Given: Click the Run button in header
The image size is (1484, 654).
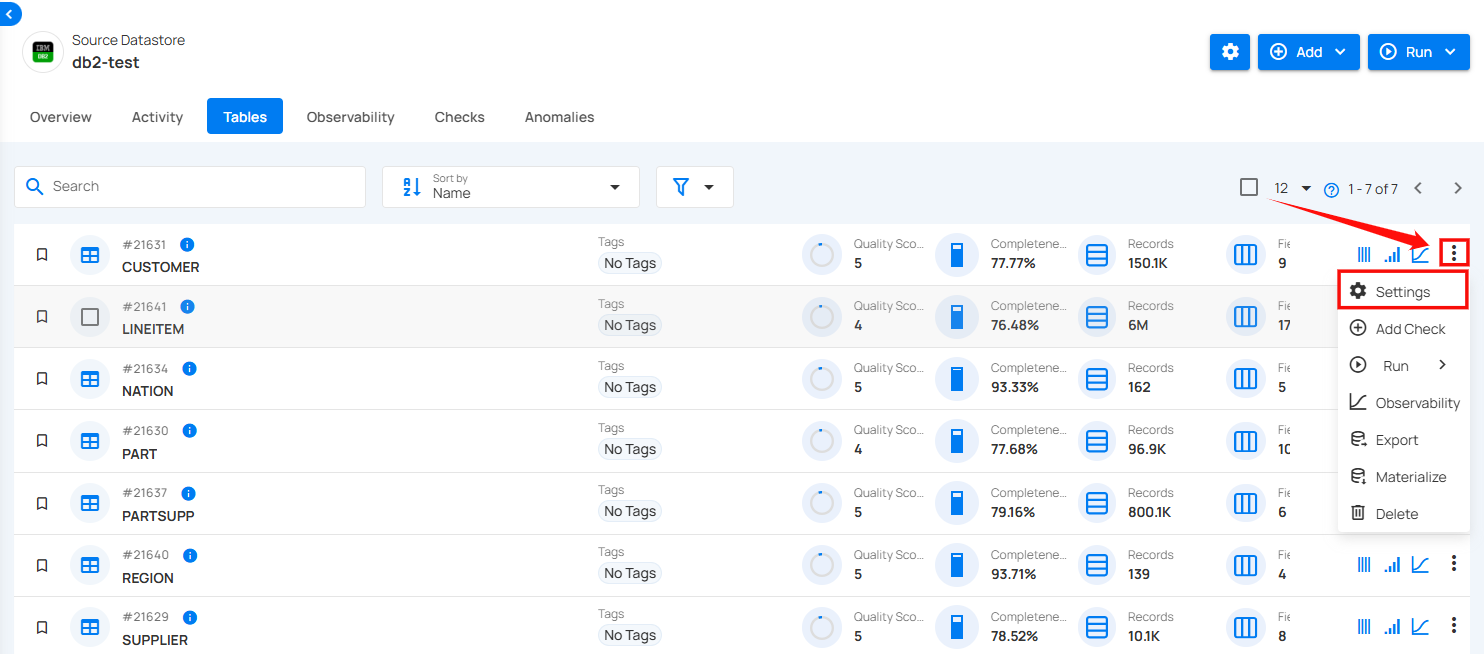Looking at the screenshot, I should (x=1418, y=52).
